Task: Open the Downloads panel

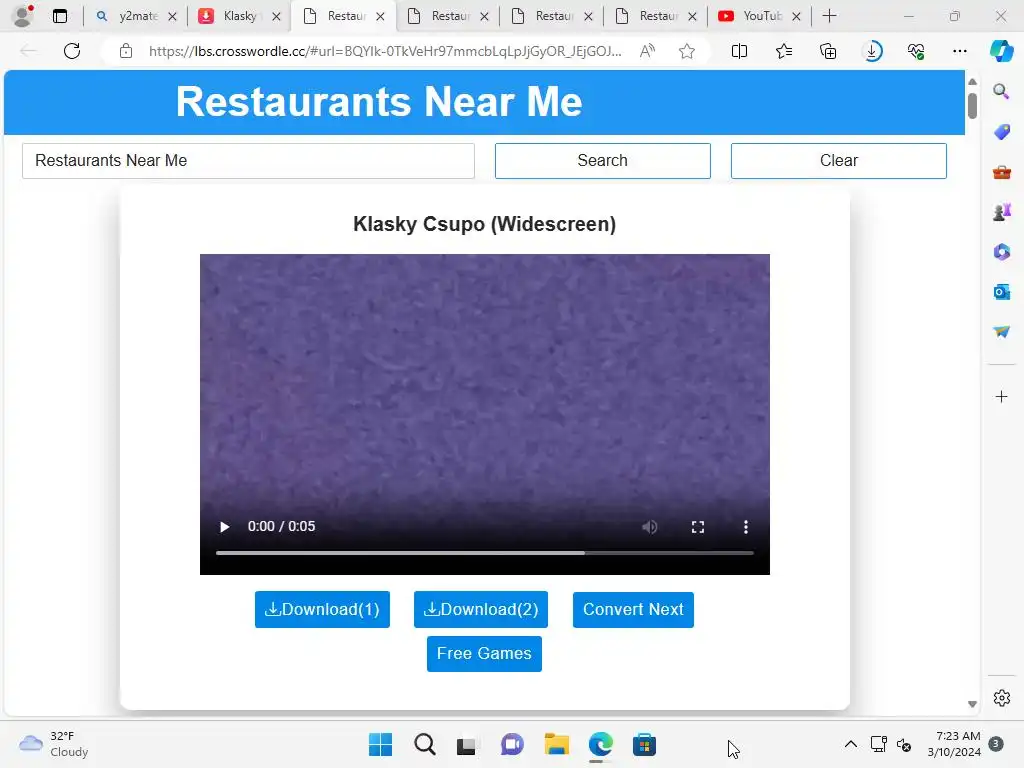Action: tap(872, 51)
